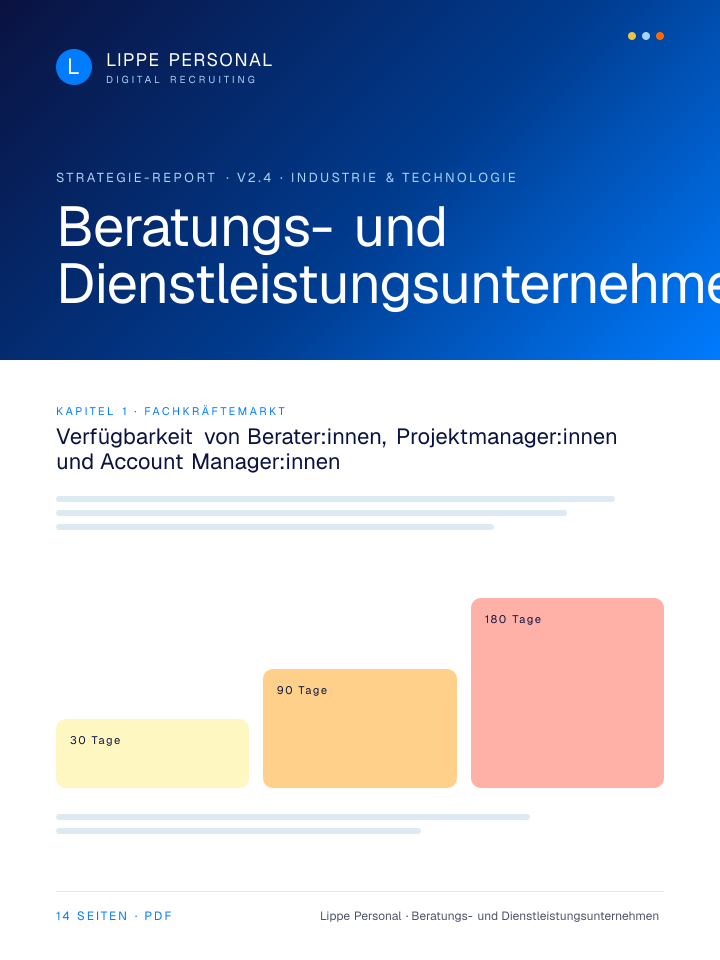
Task: Click the light blue middle dot
Action: (646, 36)
